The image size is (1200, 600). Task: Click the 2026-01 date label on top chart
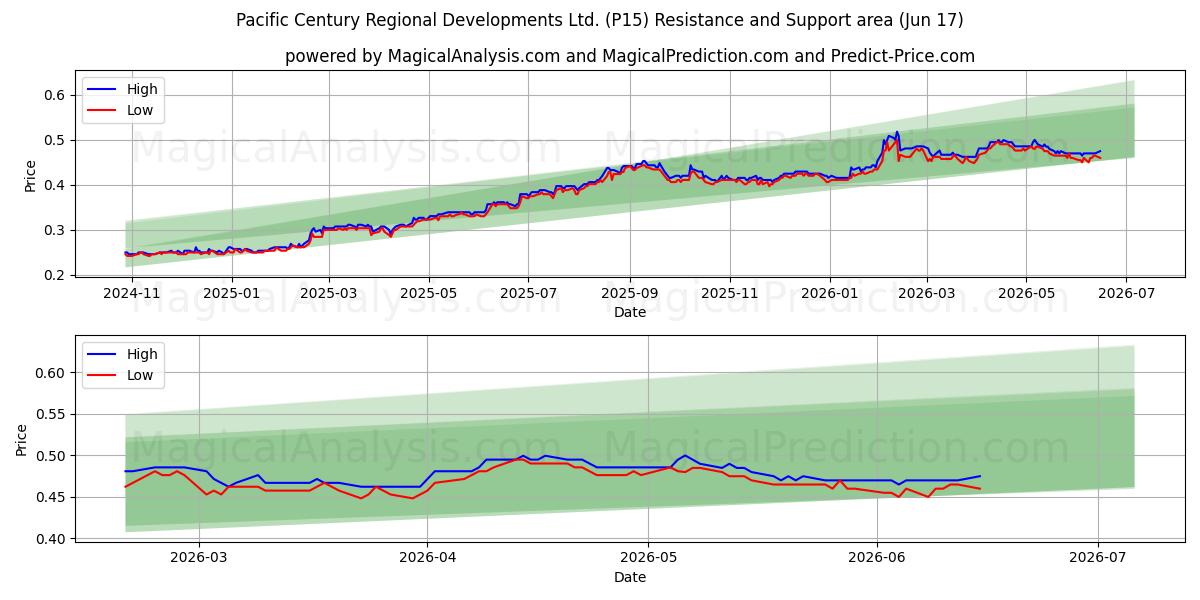(x=830, y=293)
